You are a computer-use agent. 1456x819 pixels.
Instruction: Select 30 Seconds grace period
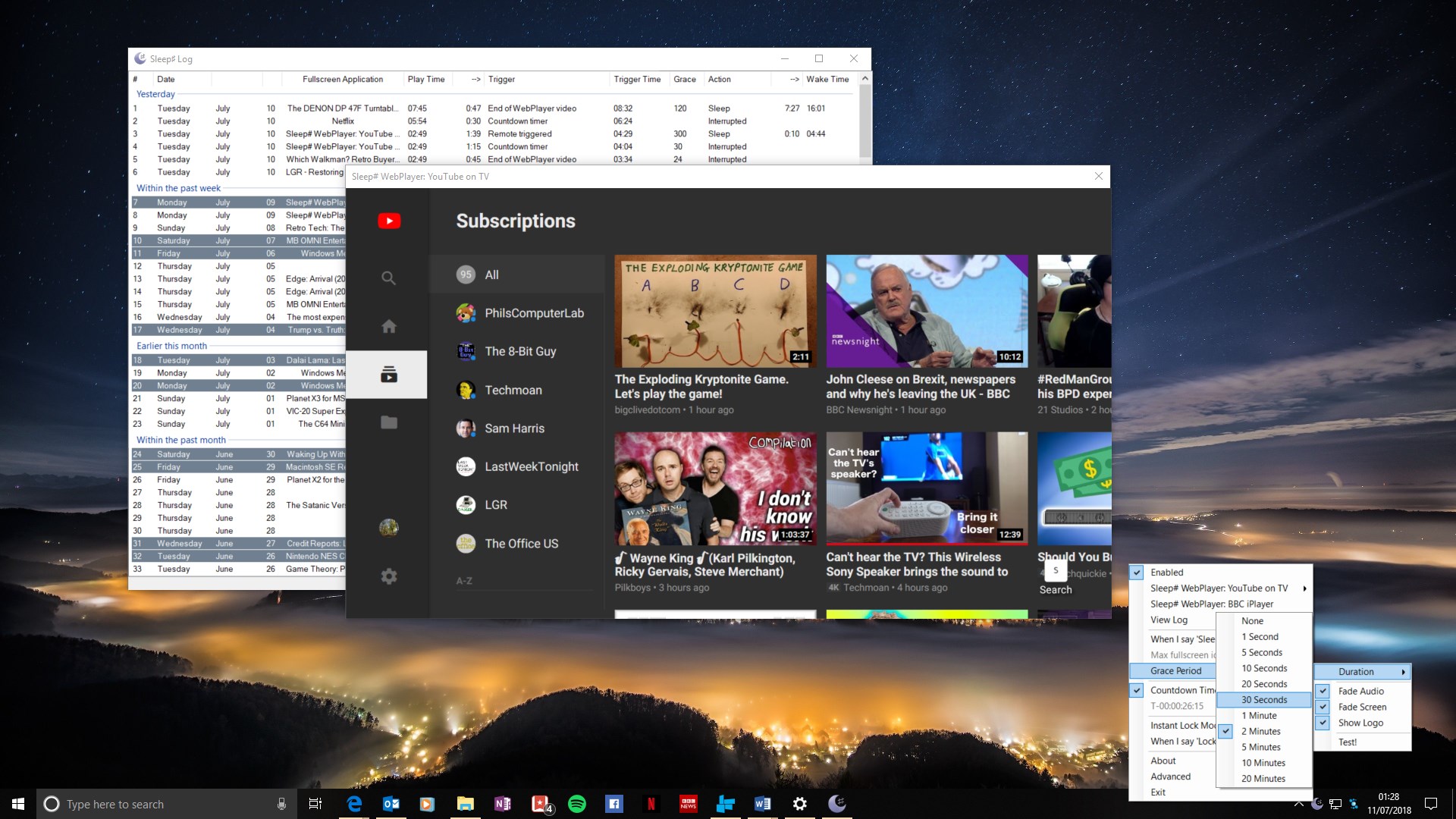[1264, 700]
